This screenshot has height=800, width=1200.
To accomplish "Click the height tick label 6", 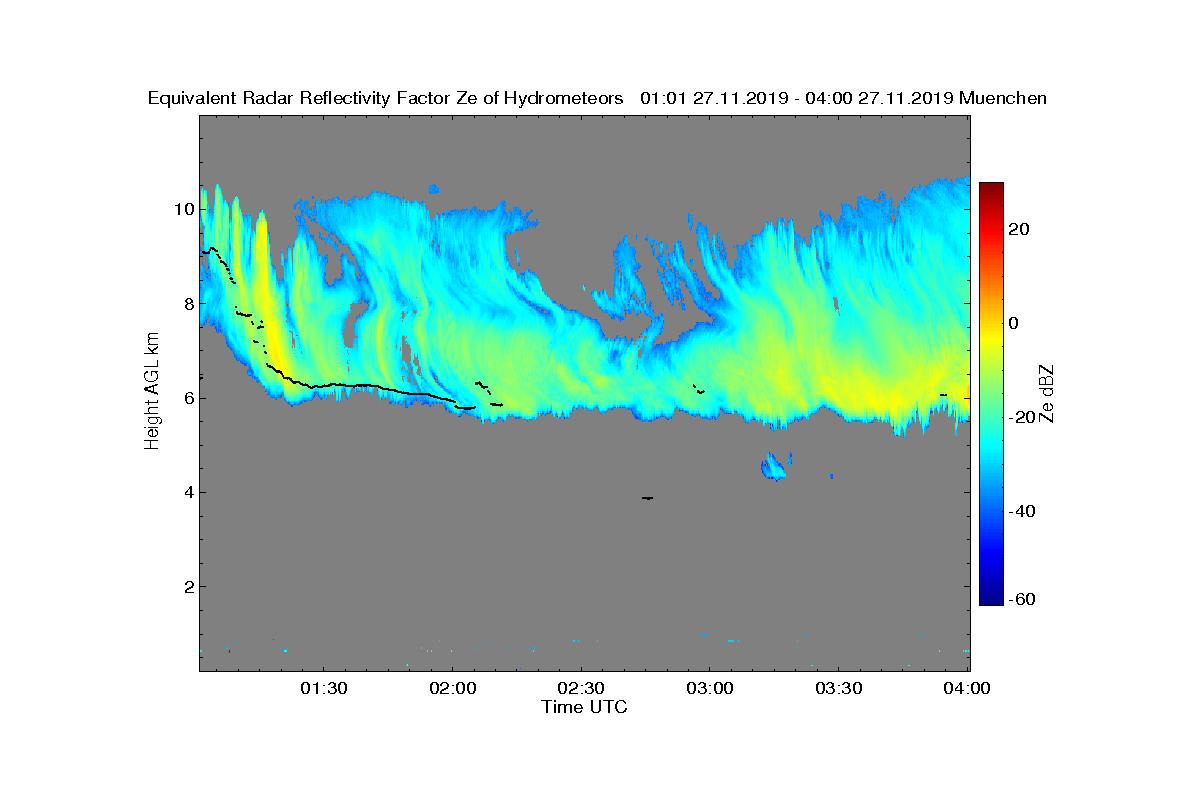I will click(x=187, y=398).
